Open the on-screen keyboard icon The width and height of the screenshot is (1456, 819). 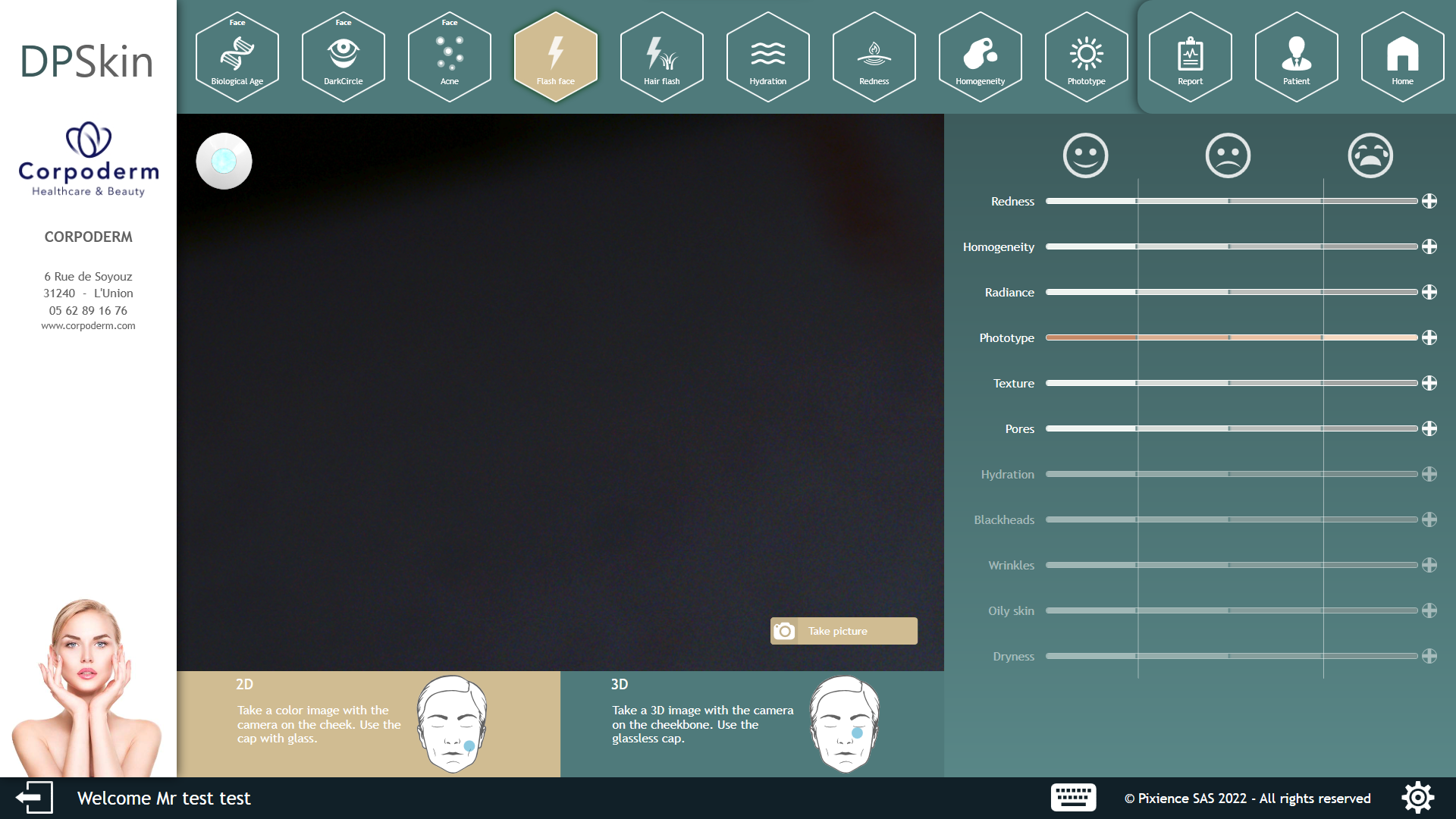click(1073, 798)
